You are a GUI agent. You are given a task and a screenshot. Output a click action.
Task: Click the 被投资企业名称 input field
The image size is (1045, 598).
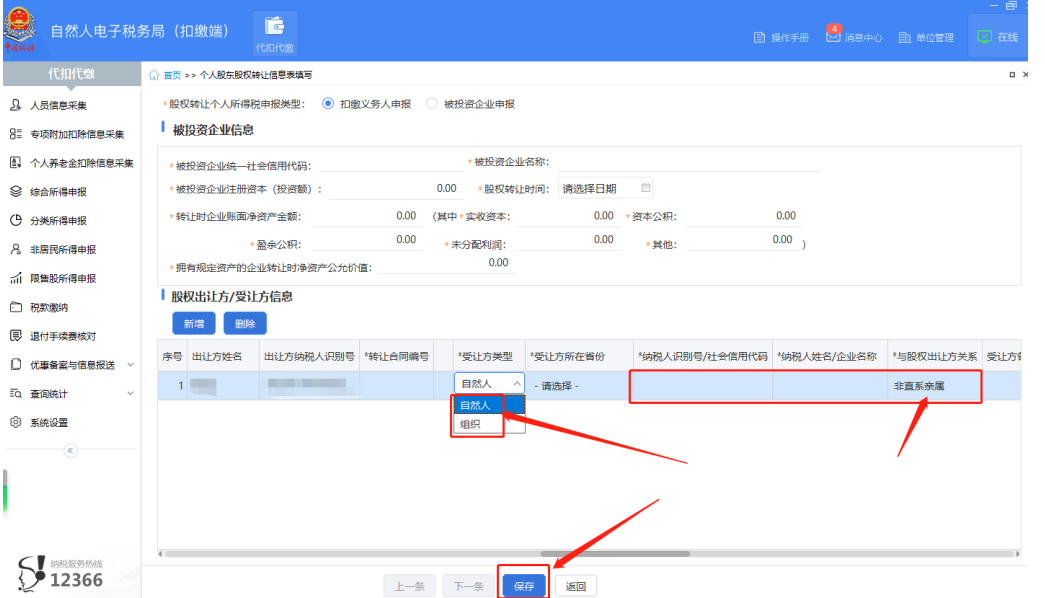pyautogui.click(x=686, y=162)
